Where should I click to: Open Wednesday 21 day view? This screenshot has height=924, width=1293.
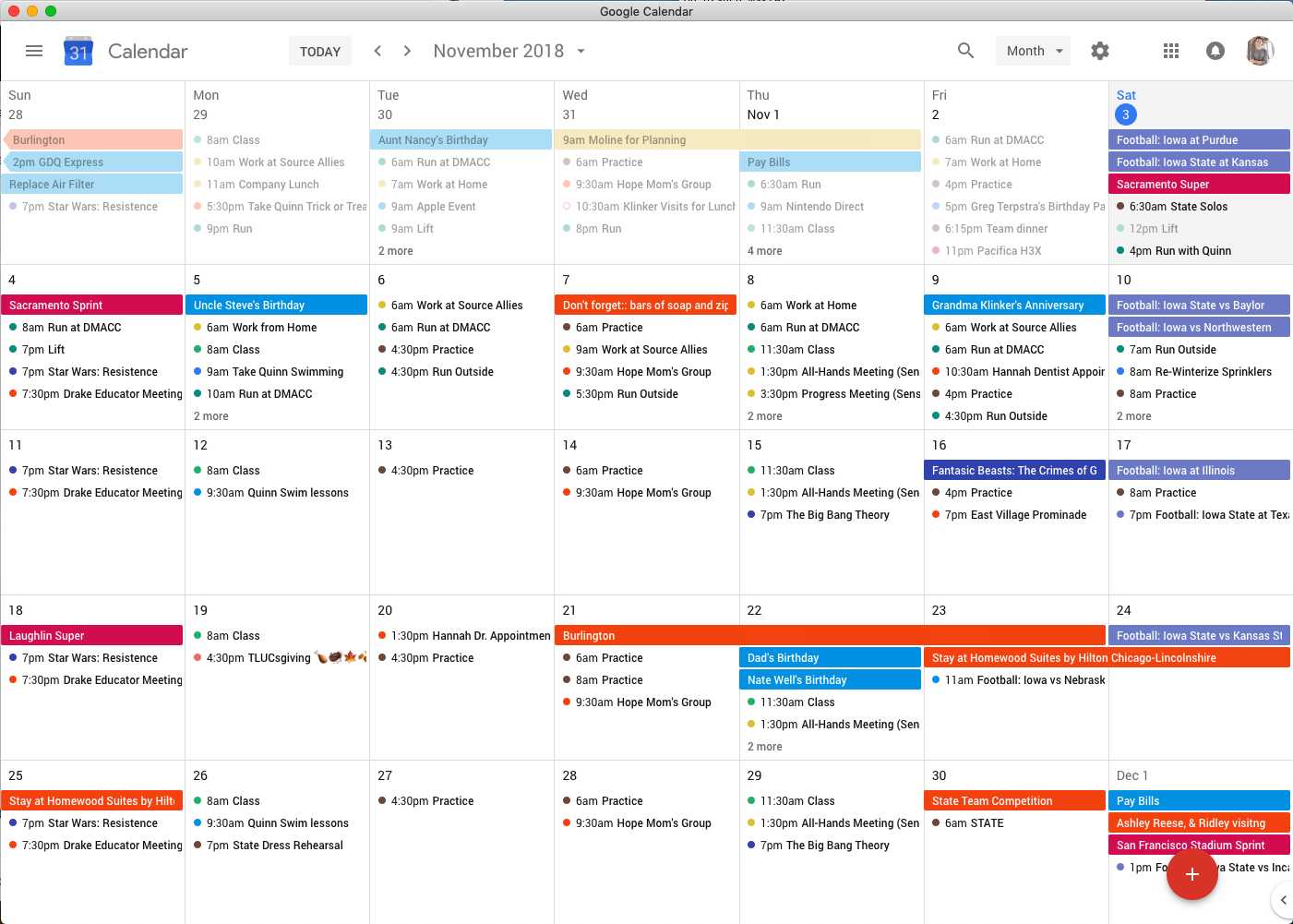[x=569, y=610]
